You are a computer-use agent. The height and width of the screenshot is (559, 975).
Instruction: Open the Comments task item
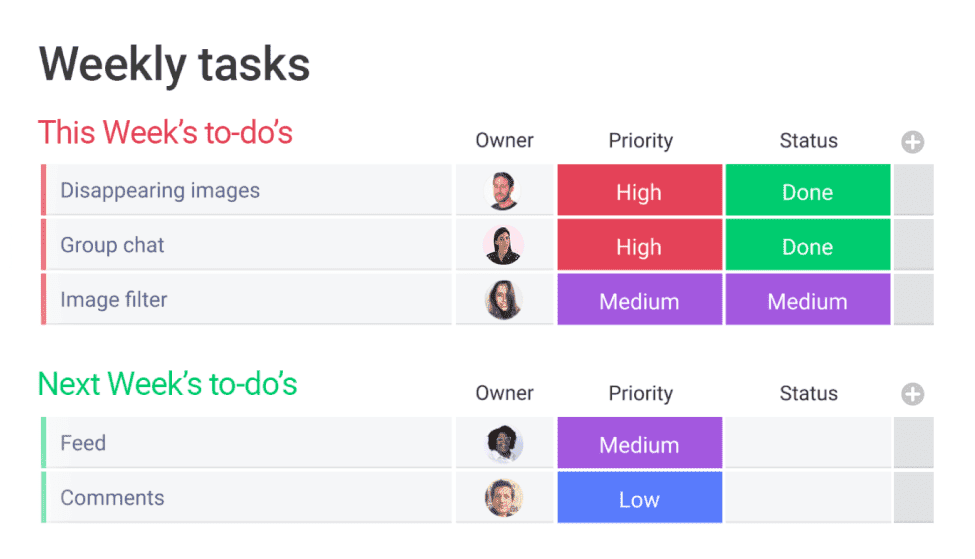pos(246,497)
